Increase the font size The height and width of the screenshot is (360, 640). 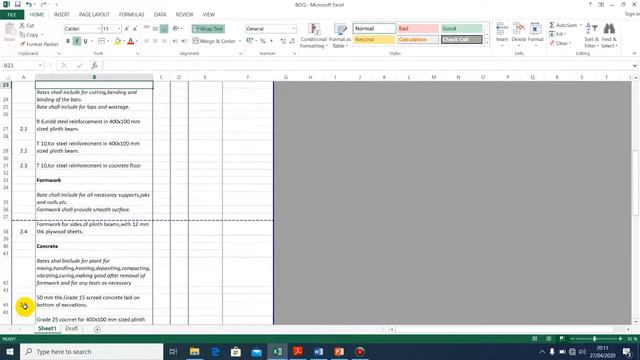coord(127,29)
